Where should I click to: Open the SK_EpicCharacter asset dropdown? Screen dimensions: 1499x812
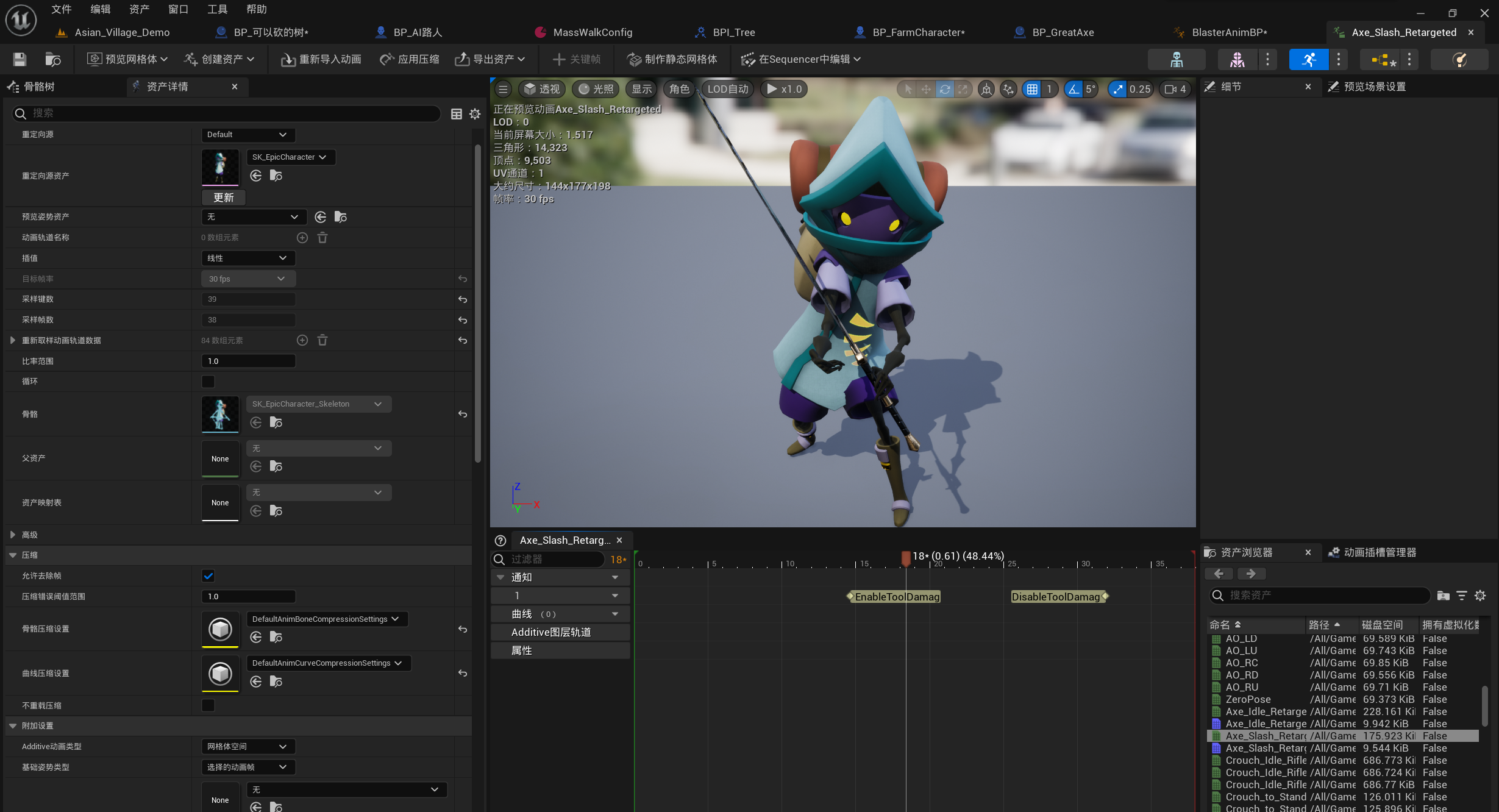coord(291,157)
